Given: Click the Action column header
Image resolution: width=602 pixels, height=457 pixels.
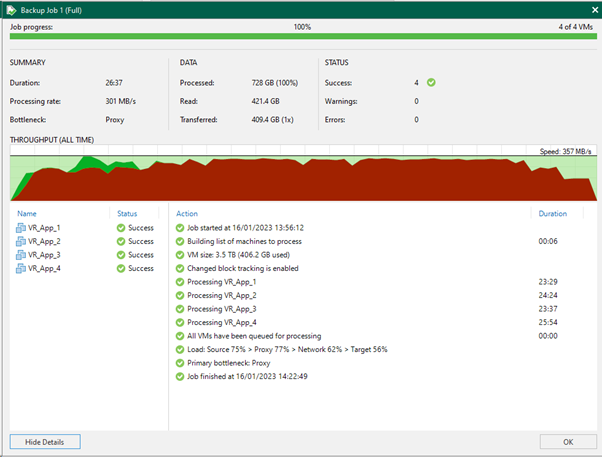Looking at the screenshot, I should [187, 214].
